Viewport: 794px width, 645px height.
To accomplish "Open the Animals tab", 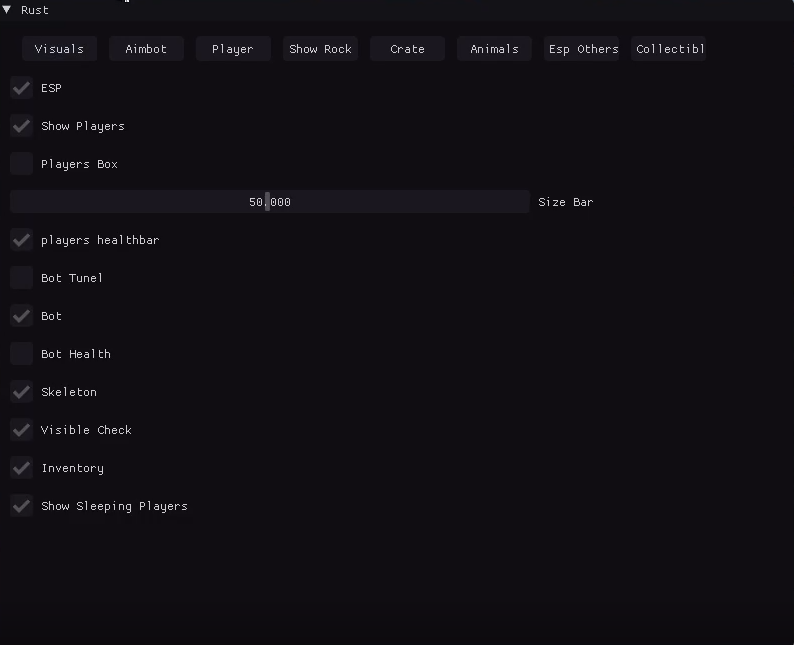I will 494,49.
